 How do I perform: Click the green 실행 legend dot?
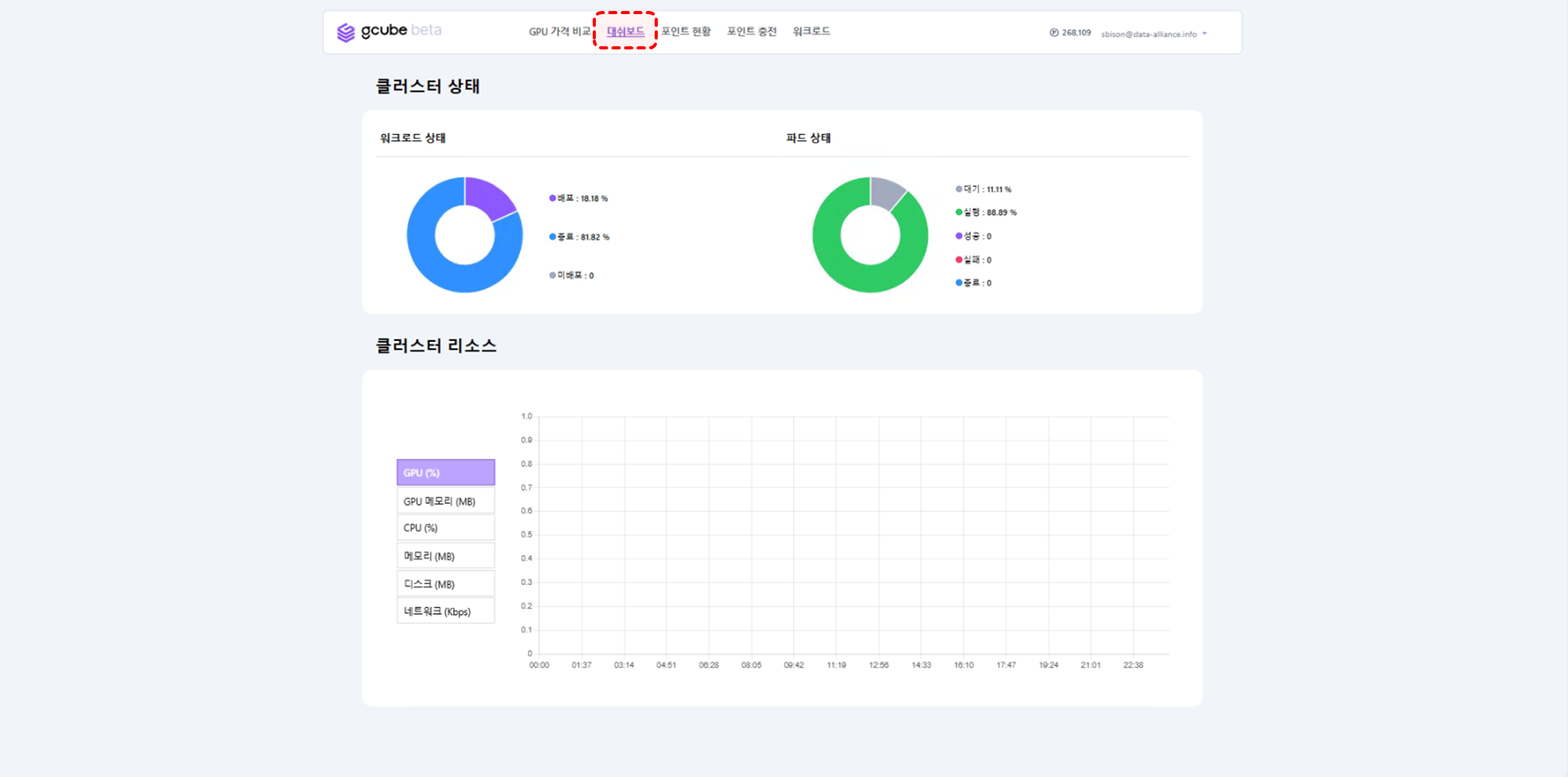pos(959,212)
